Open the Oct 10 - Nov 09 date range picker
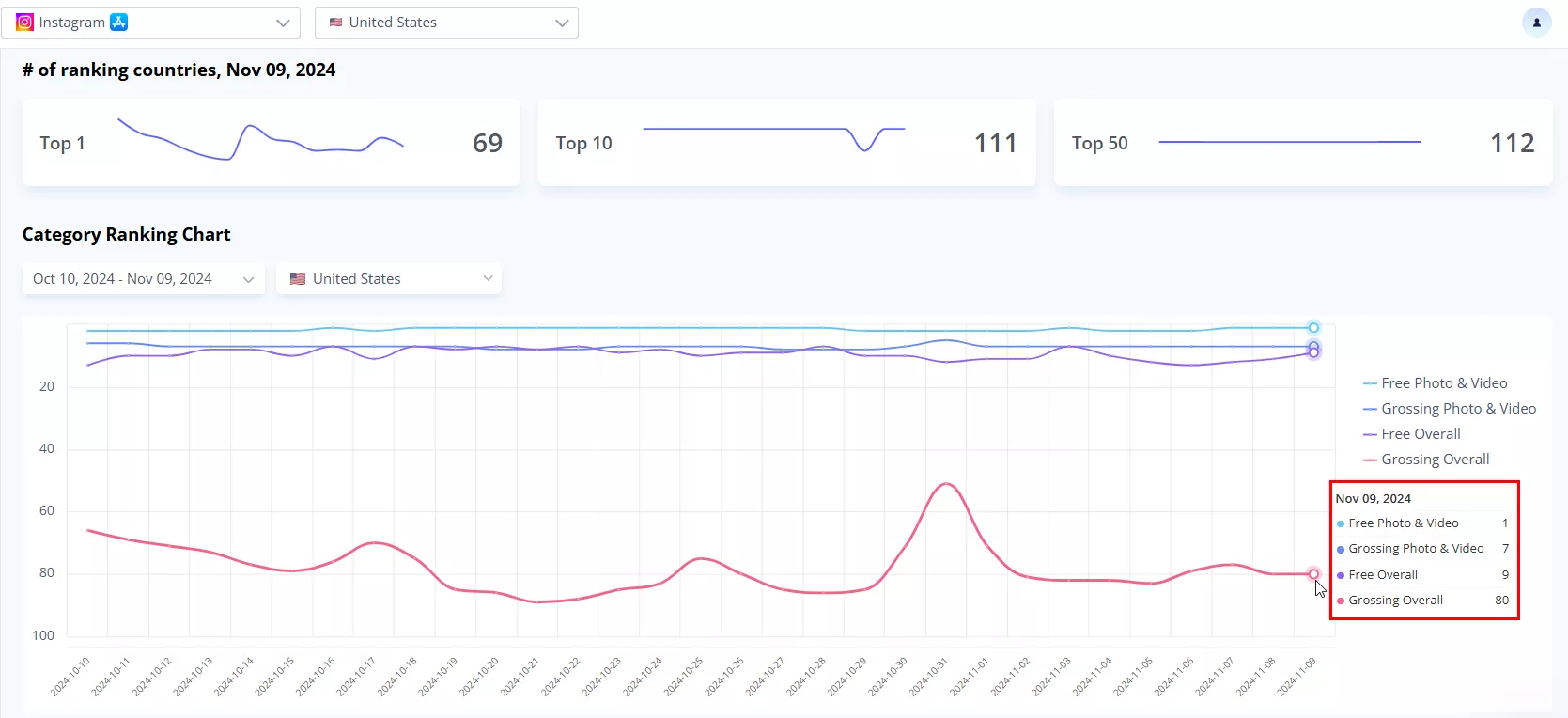Image resolution: width=1568 pixels, height=718 pixels. point(143,279)
